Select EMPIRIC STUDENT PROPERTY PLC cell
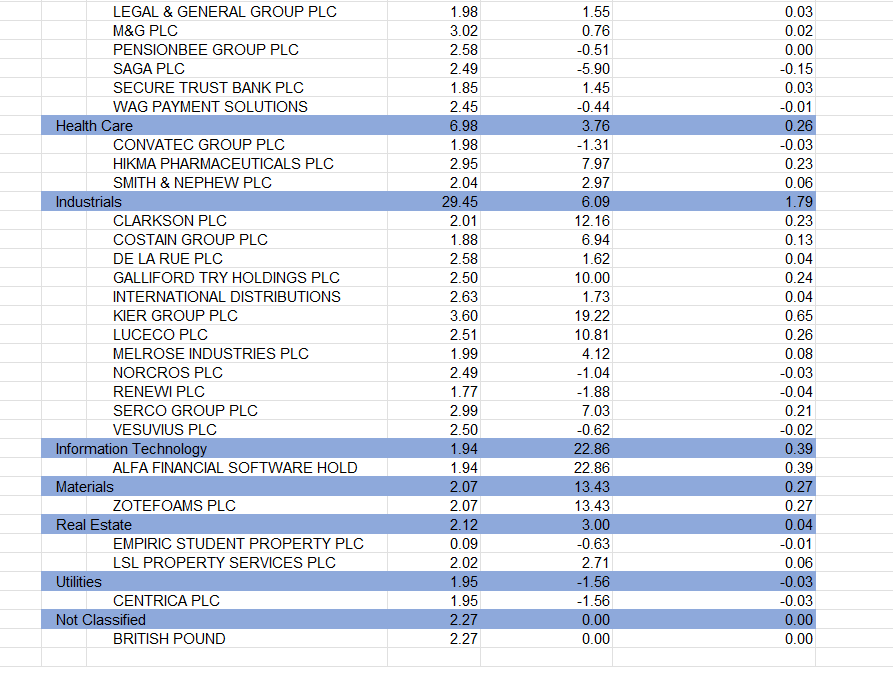The width and height of the screenshot is (893, 686). 237,544
